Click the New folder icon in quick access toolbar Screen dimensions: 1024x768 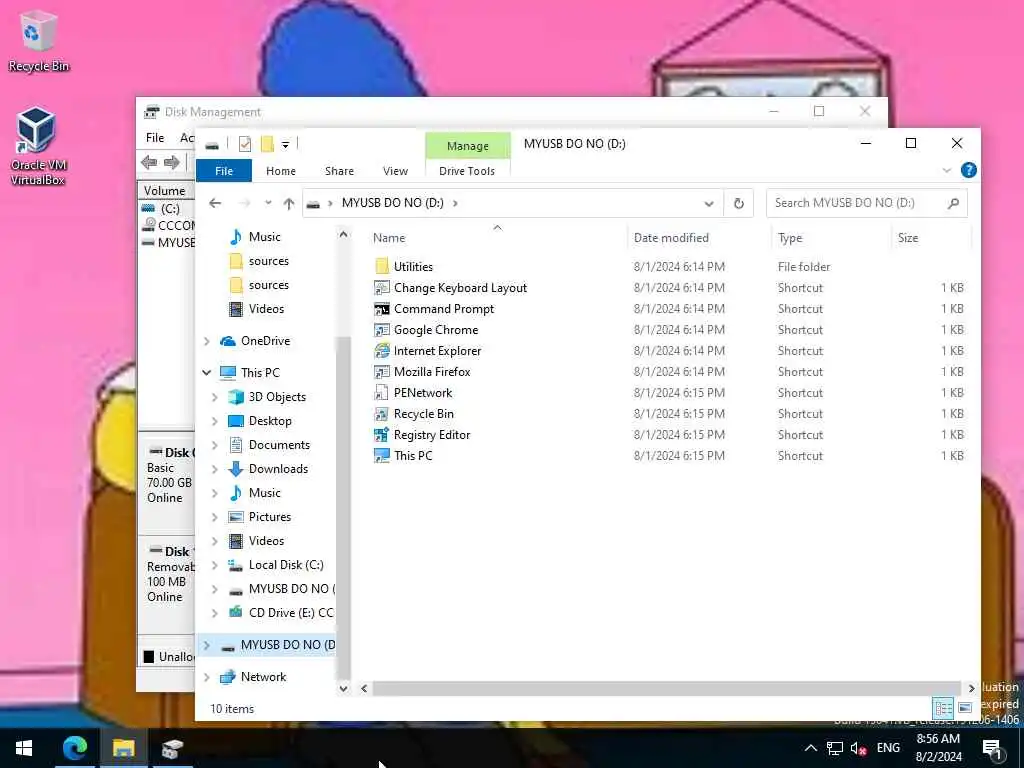click(x=267, y=144)
